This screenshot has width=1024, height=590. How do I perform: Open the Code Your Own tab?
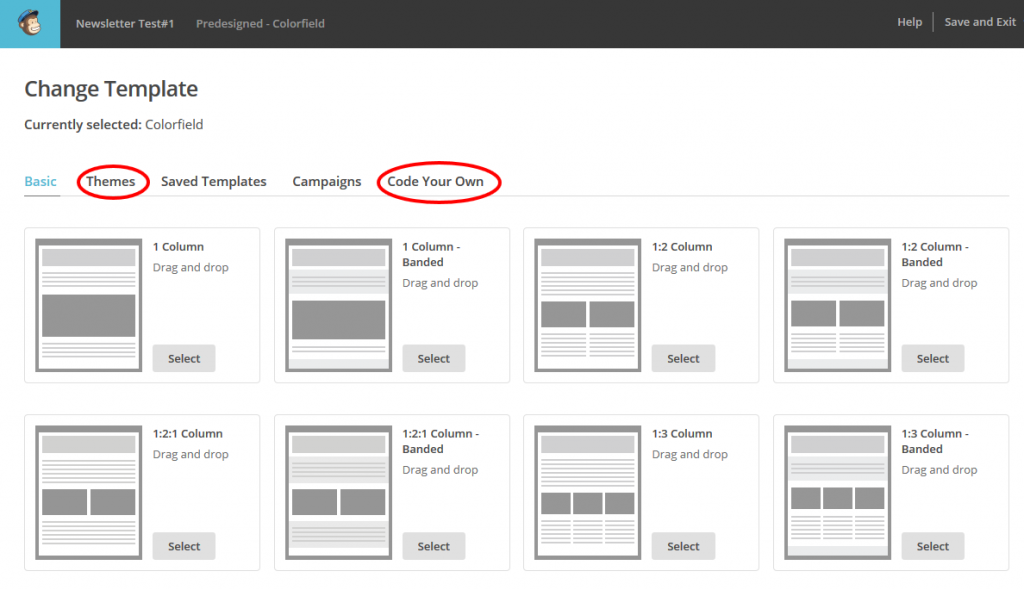435,181
